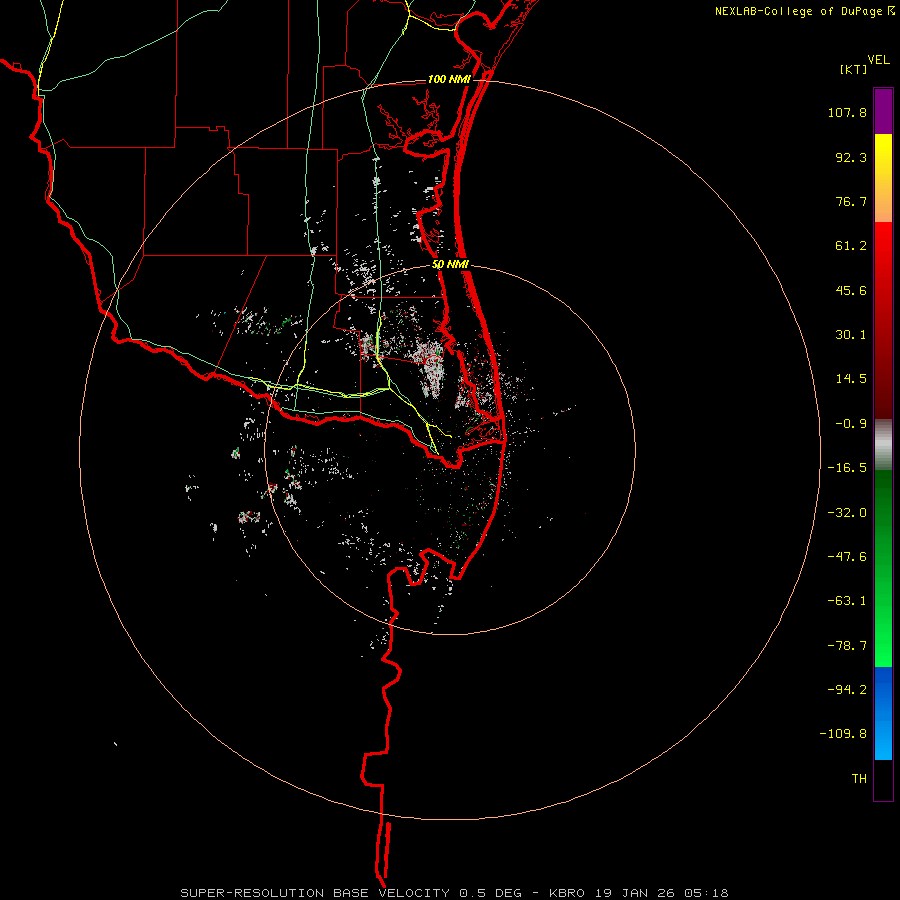
Task: Click the -94.2 velocity scale value
Action: (847, 689)
